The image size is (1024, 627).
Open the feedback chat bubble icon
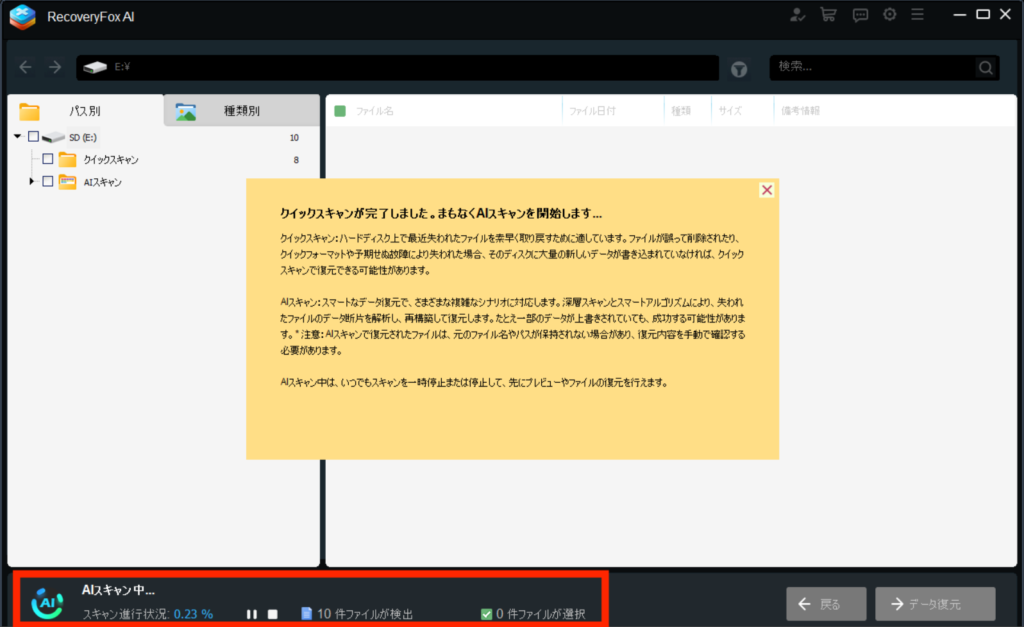tap(859, 14)
